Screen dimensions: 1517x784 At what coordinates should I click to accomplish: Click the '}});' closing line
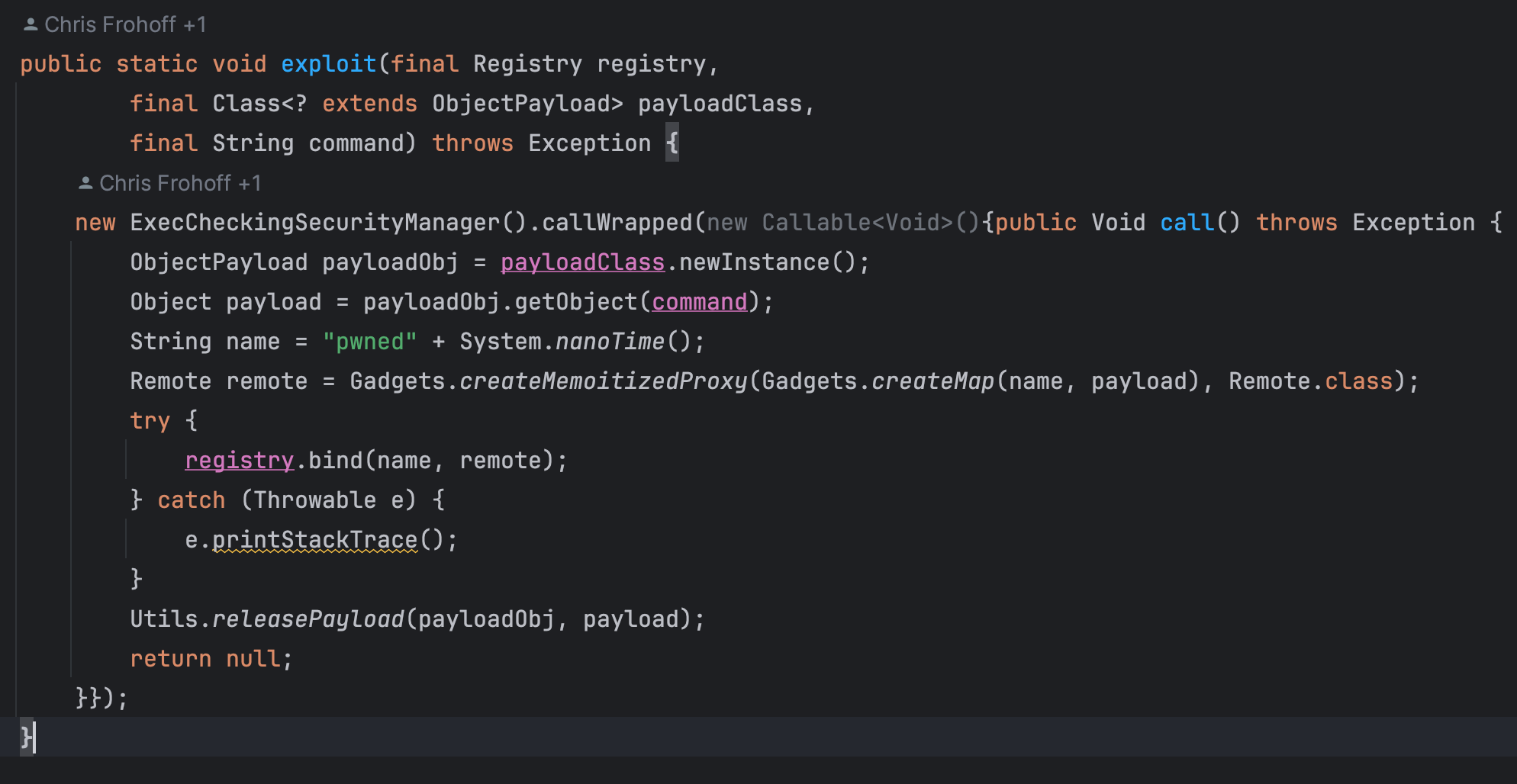(x=102, y=699)
